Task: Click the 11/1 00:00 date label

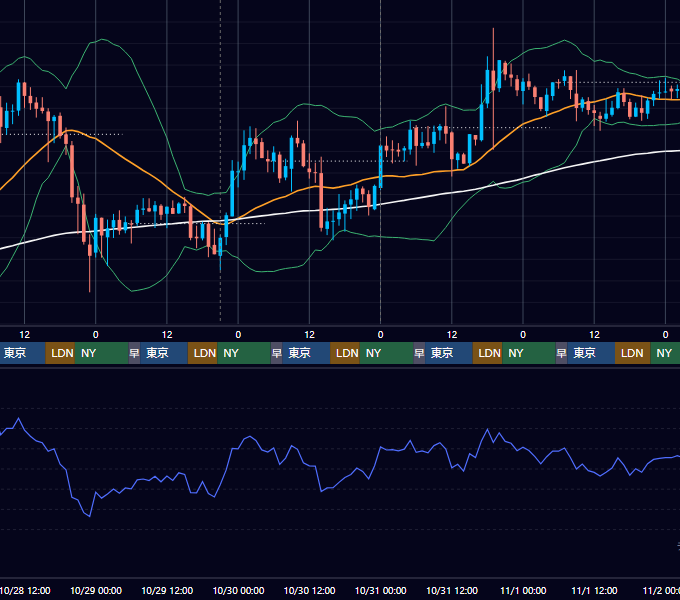Action: point(523,590)
